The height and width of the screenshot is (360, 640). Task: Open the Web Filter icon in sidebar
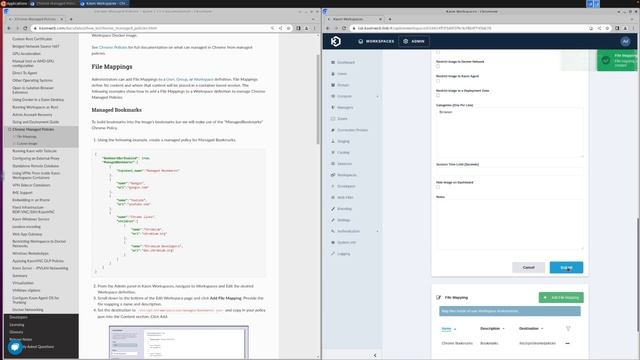pos(333,197)
